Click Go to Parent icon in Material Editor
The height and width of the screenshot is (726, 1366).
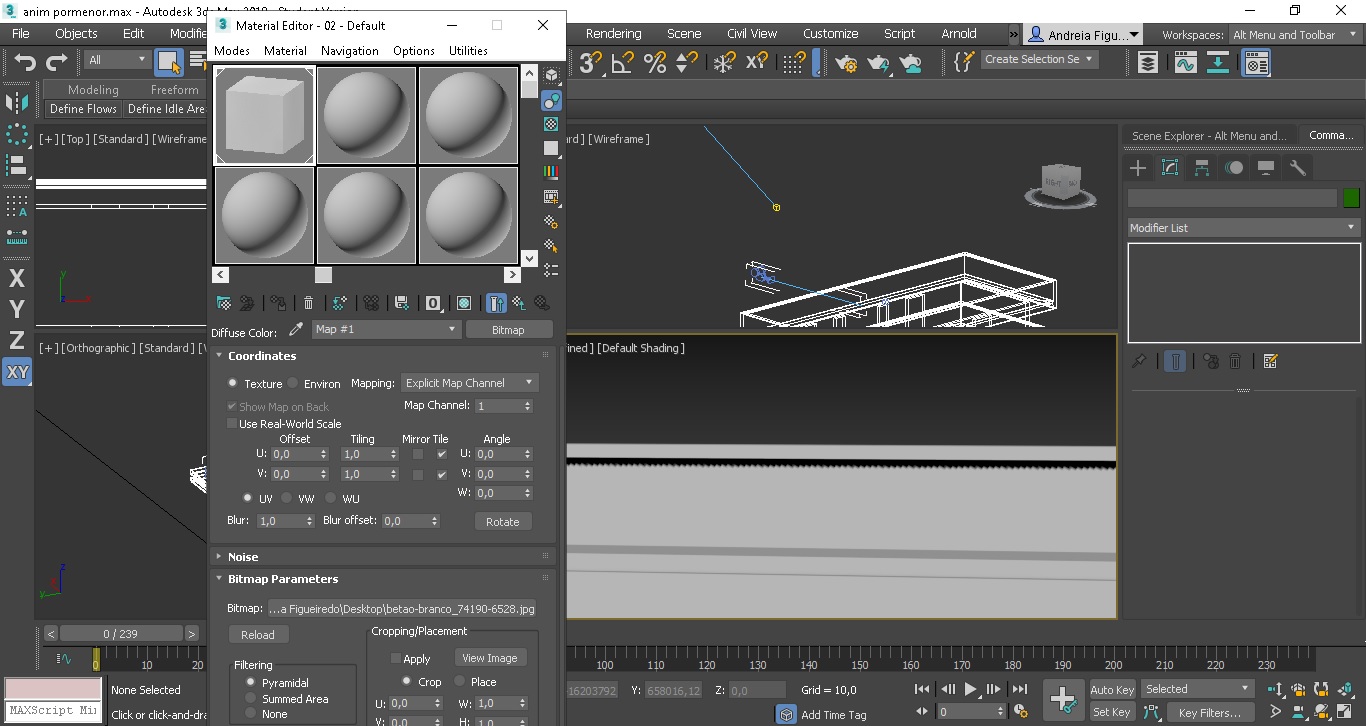click(519, 303)
